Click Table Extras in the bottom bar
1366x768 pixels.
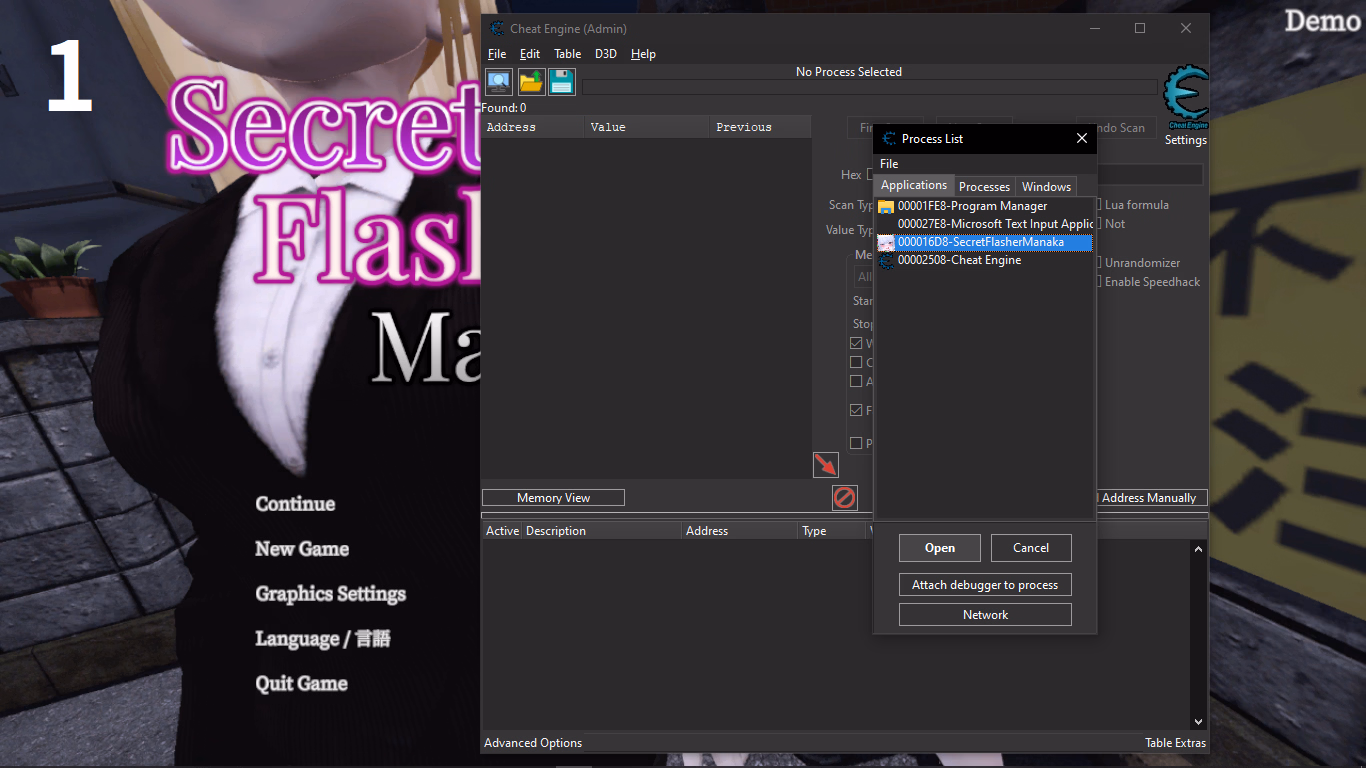[x=1175, y=743]
